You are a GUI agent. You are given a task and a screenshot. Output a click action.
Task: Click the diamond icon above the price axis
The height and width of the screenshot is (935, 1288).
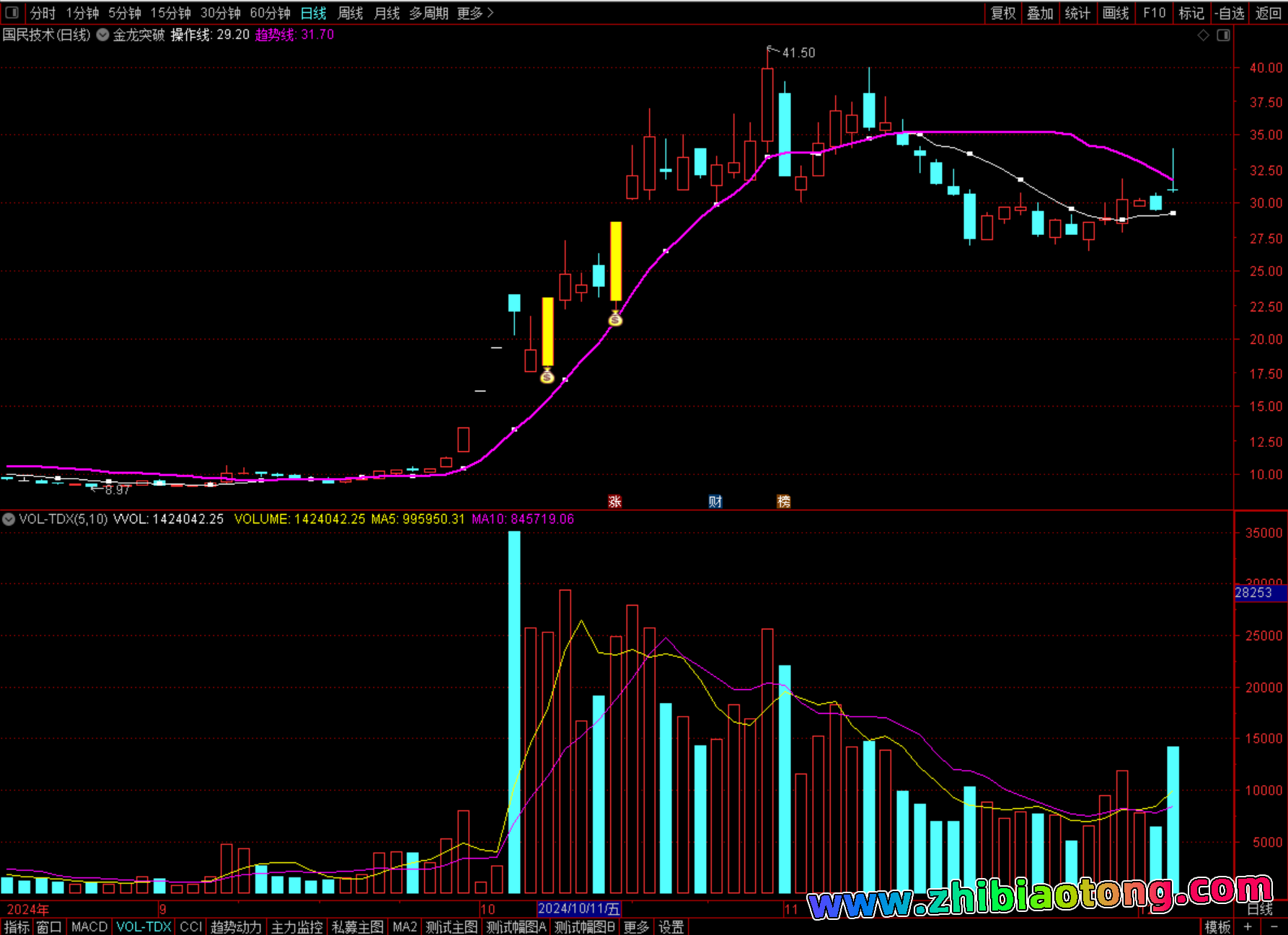pos(1203,35)
